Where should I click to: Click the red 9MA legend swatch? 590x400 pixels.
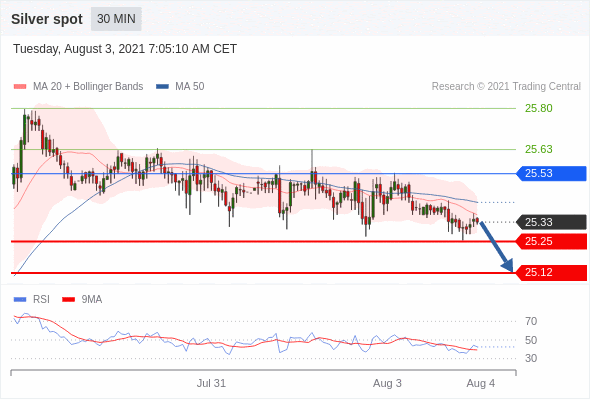click(x=68, y=300)
